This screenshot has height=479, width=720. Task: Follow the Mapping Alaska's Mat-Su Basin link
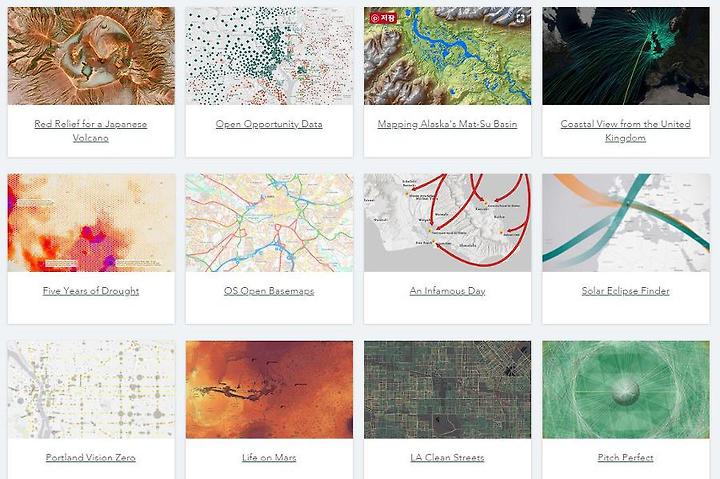(x=447, y=124)
